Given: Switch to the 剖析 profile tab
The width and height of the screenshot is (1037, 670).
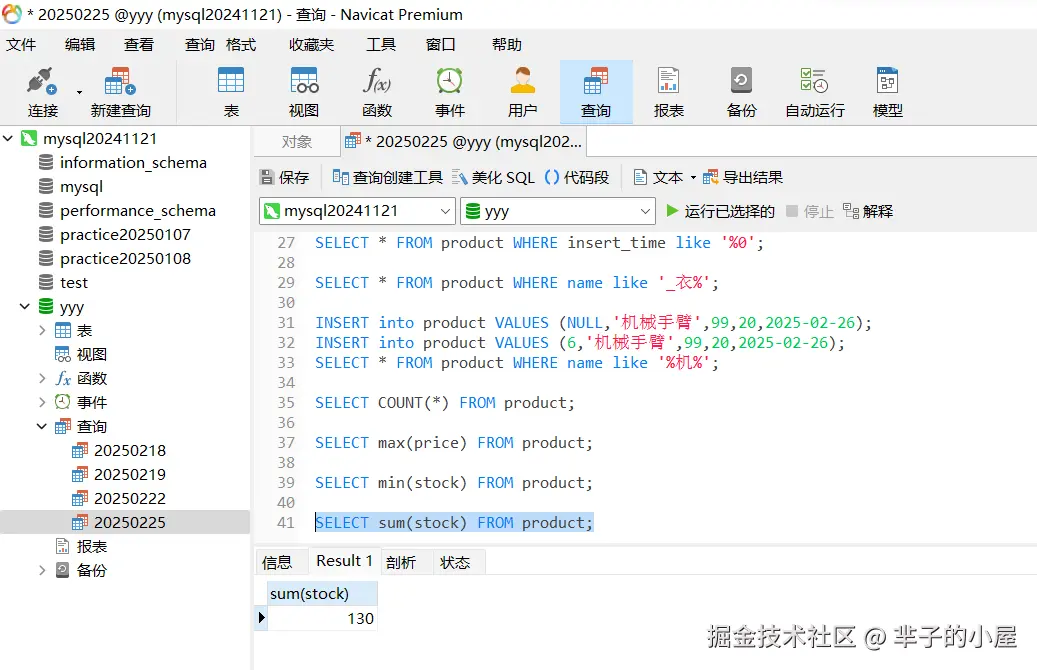Looking at the screenshot, I should [x=401, y=562].
